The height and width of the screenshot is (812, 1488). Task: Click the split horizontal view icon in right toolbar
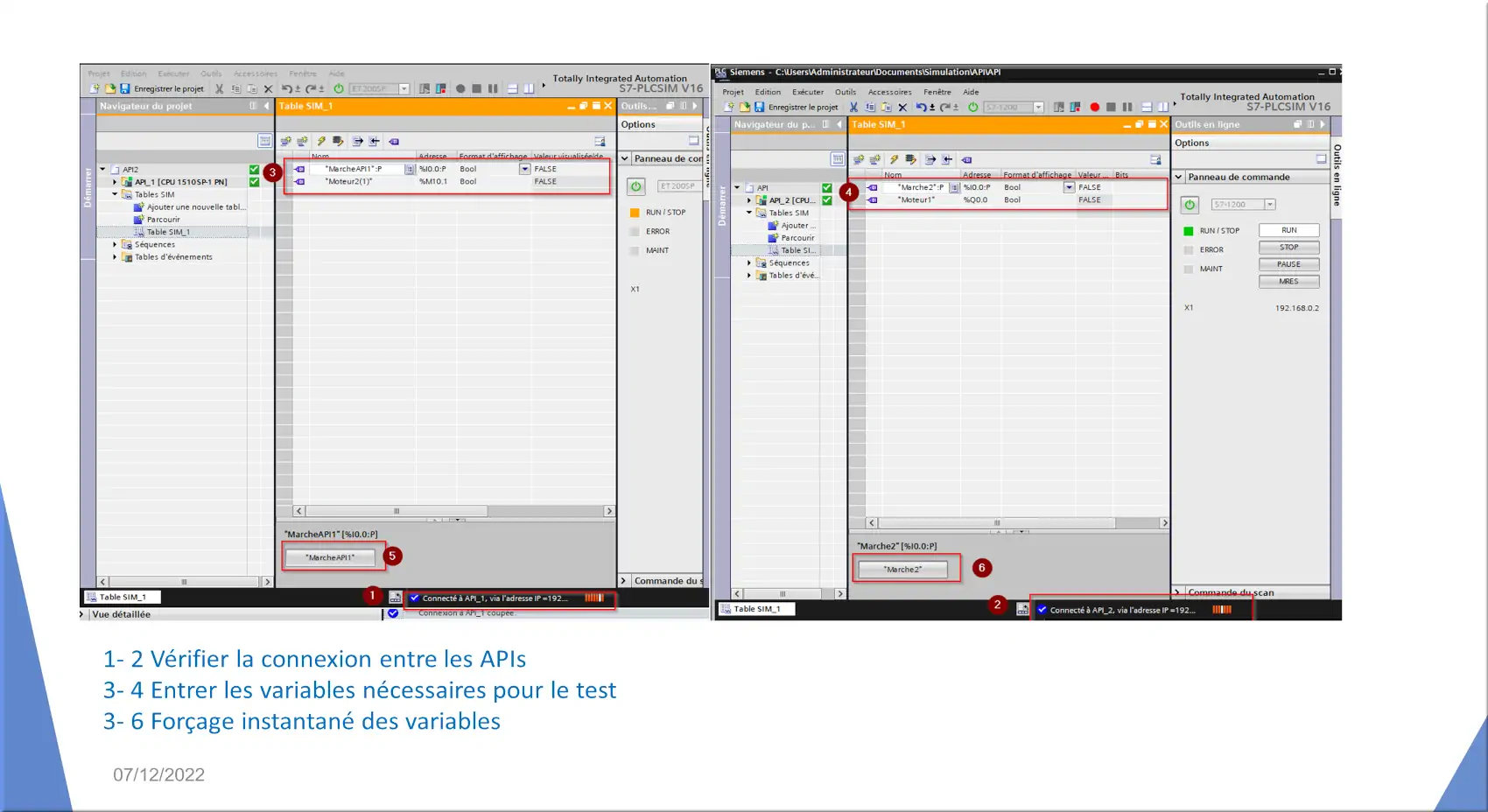[1147, 107]
